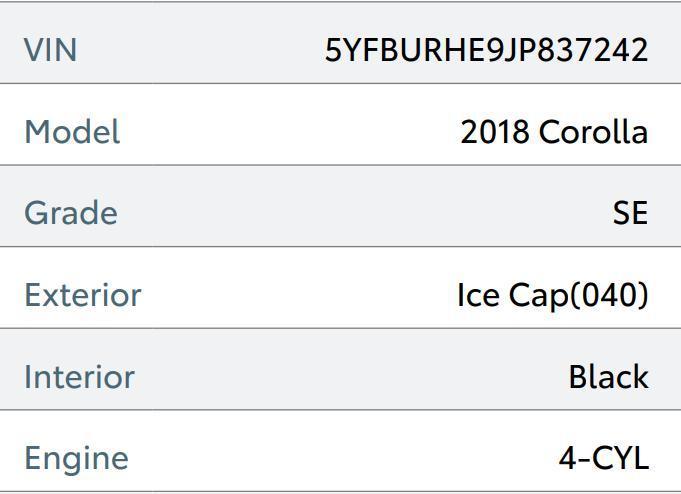
Task: Click the Engine label
Action: [76, 458]
